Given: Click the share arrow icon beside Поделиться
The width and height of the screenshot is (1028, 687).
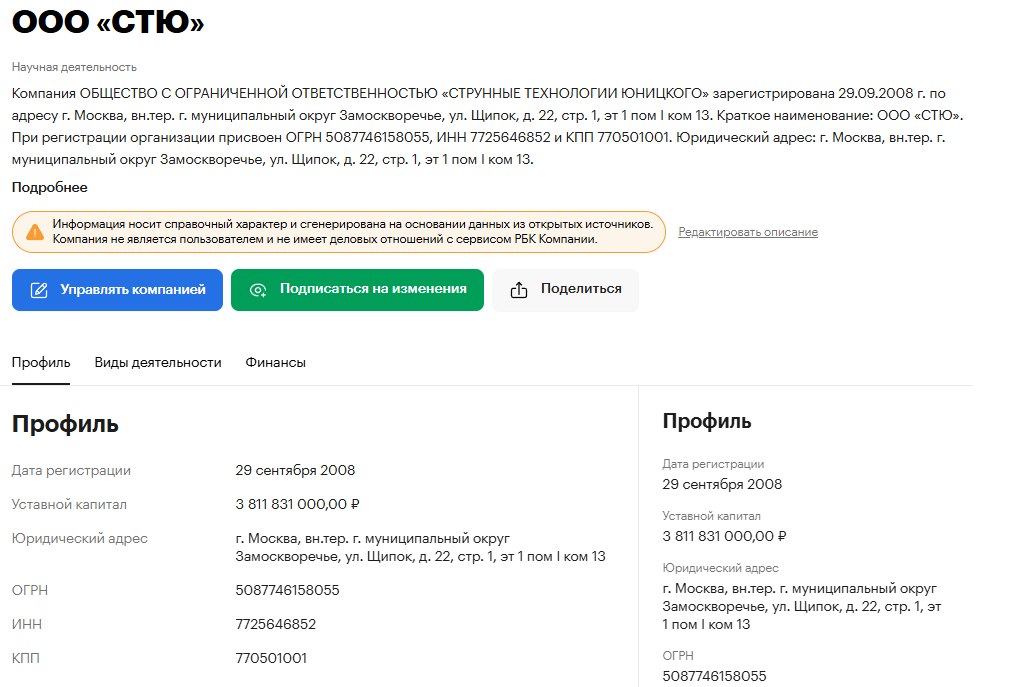Looking at the screenshot, I should (518, 290).
